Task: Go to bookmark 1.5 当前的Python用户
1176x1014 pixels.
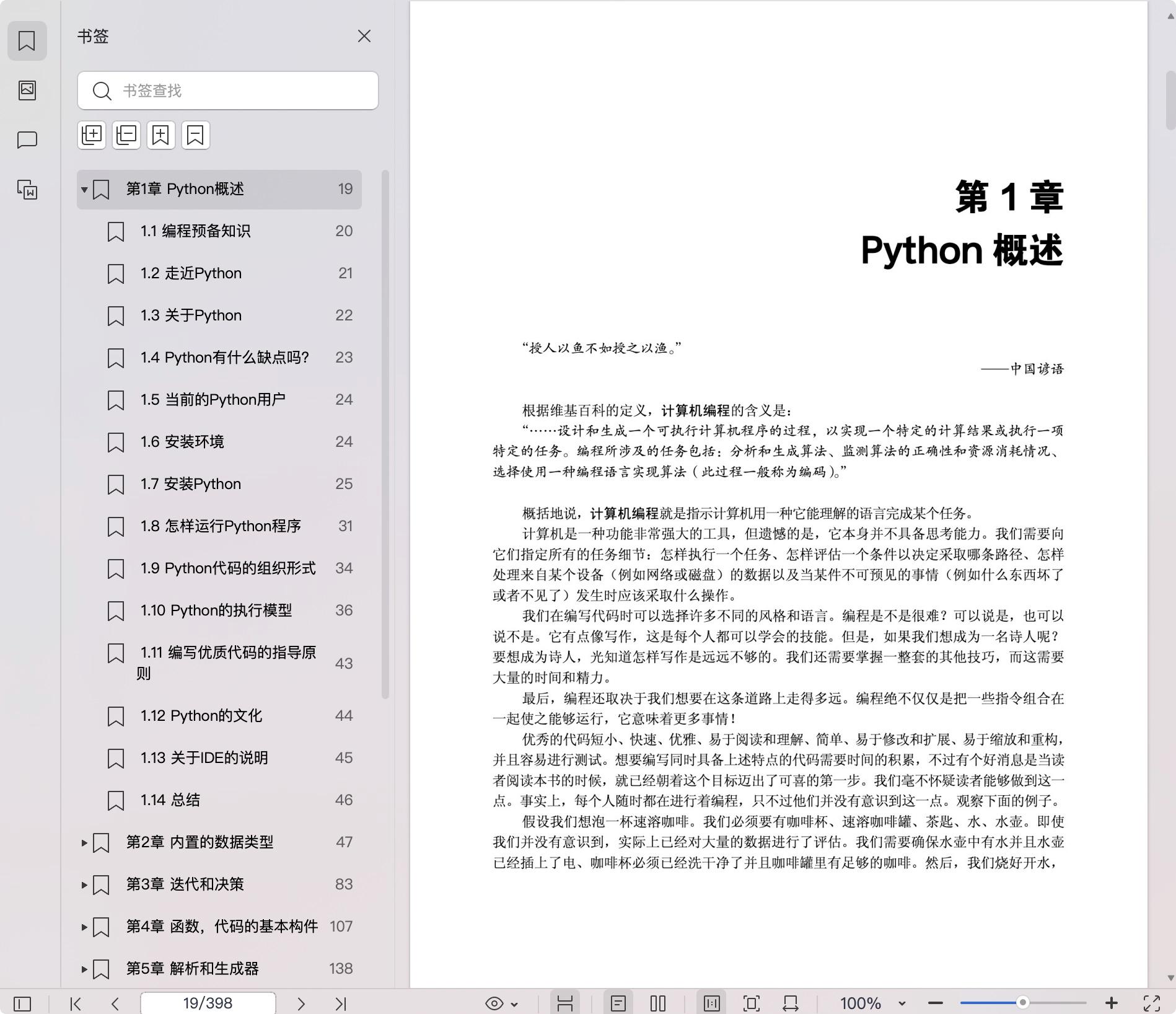Action: point(219,400)
